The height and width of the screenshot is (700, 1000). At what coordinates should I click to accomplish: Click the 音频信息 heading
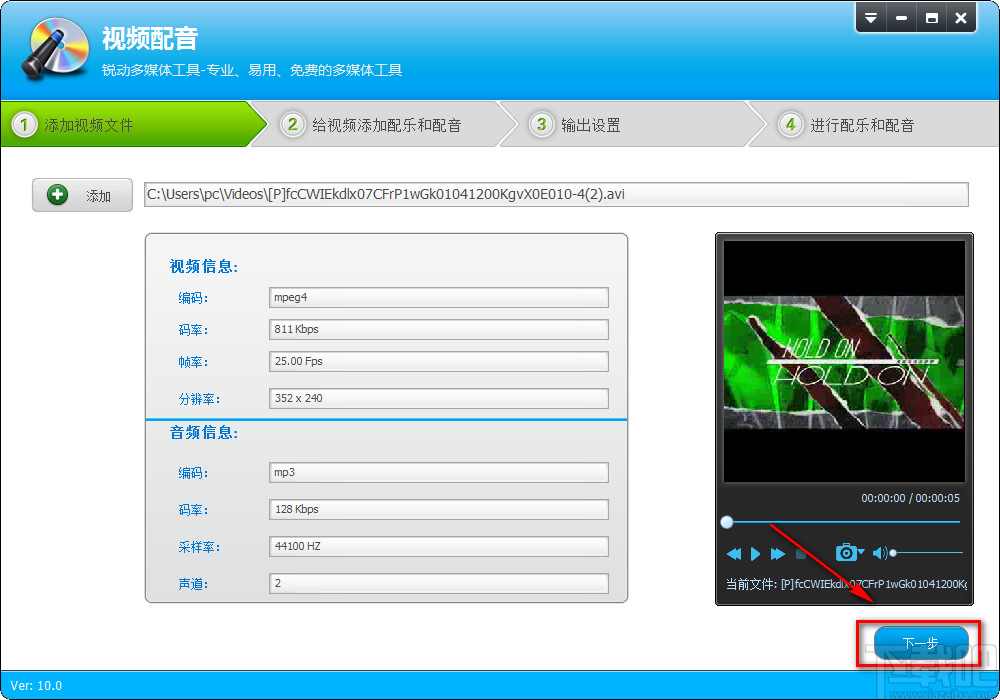pyautogui.click(x=203, y=433)
